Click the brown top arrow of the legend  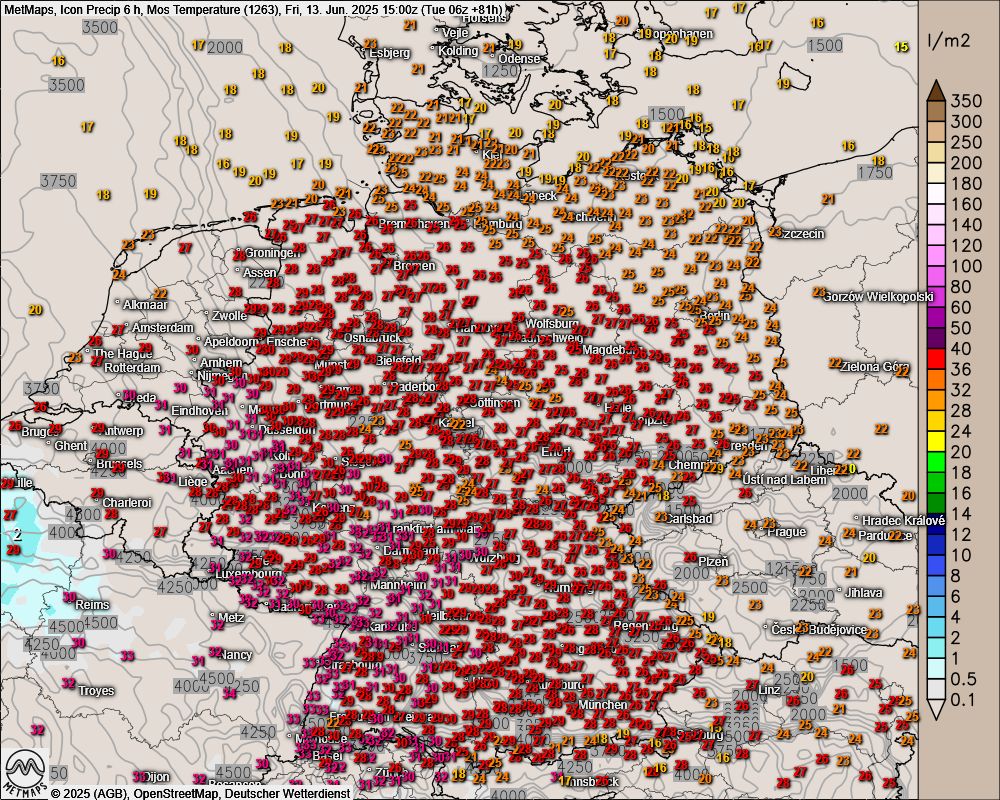point(936,90)
